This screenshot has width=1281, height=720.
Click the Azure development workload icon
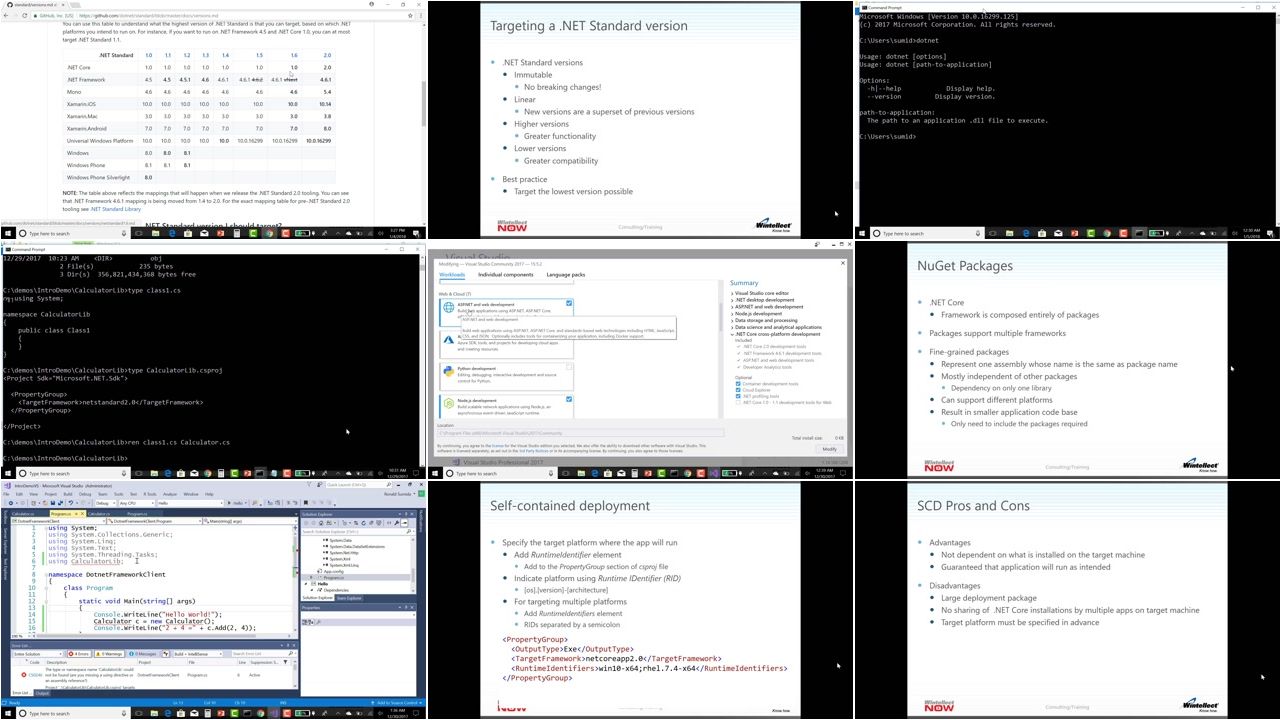click(449, 340)
